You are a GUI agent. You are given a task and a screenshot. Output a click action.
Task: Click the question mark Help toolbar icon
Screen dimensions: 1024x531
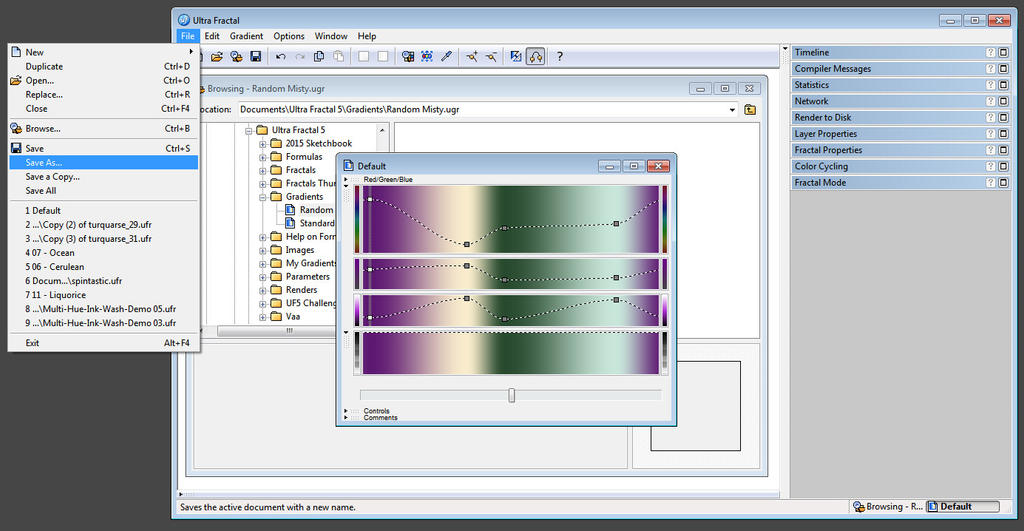pos(559,57)
